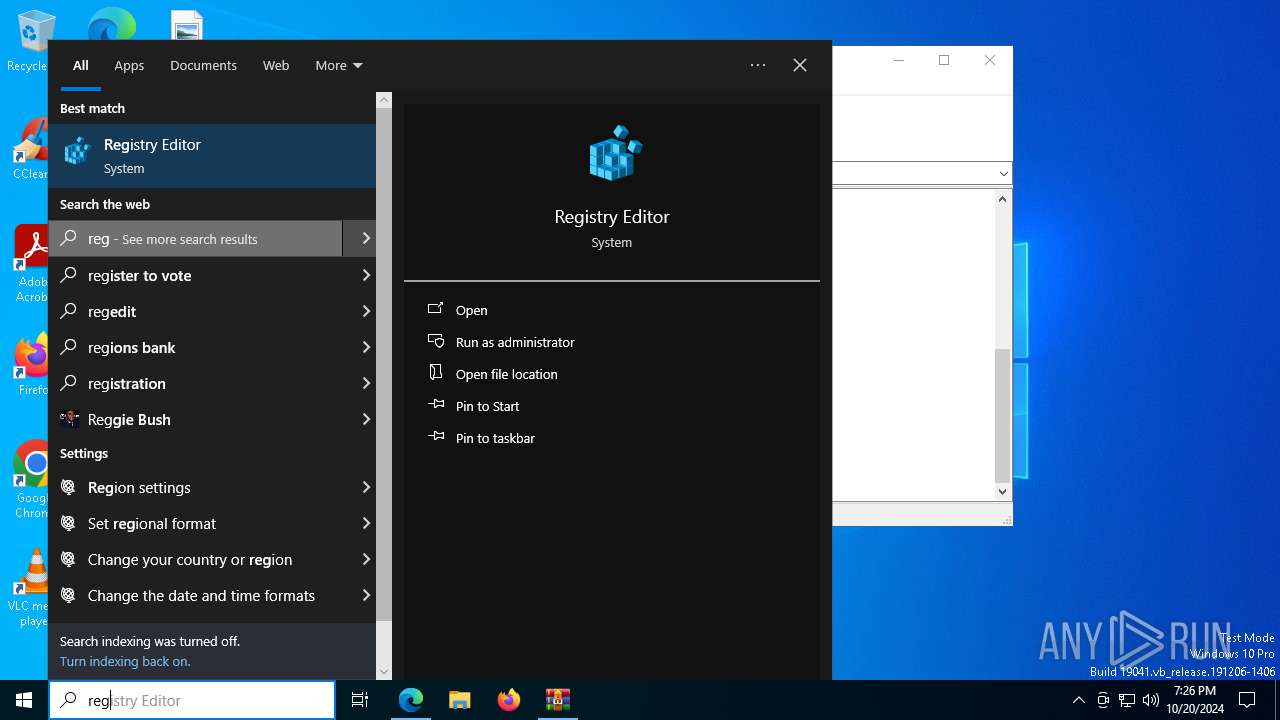Expand the 'reg - See more search results' arrow
The image size is (1280, 720).
(x=365, y=238)
